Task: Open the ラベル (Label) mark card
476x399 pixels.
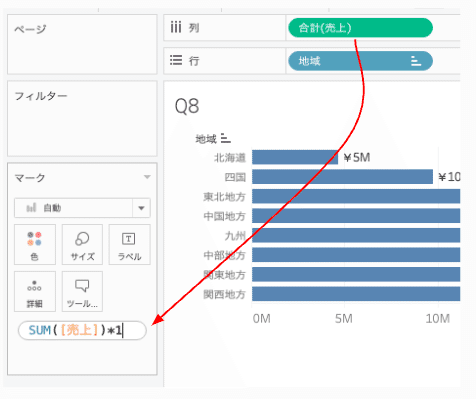Action: pos(129,244)
